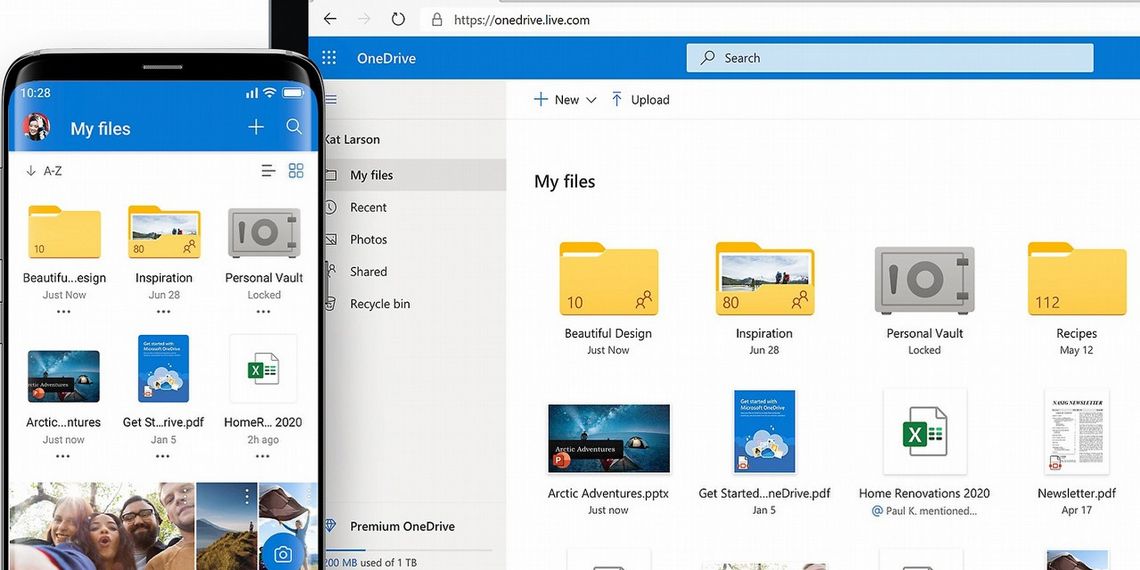Open Newsletter.pdf thumbnail
The height and width of the screenshot is (570, 1140).
(x=1077, y=432)
